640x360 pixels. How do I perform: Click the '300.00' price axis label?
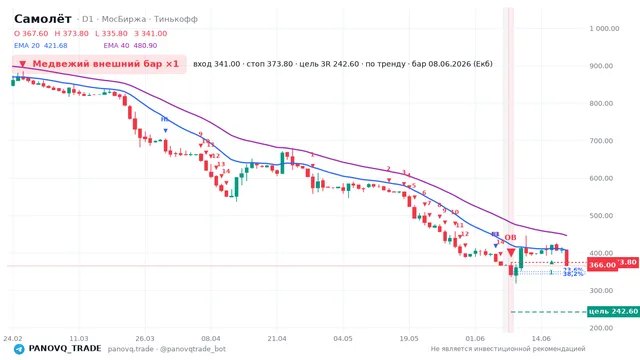pos(601,291)
